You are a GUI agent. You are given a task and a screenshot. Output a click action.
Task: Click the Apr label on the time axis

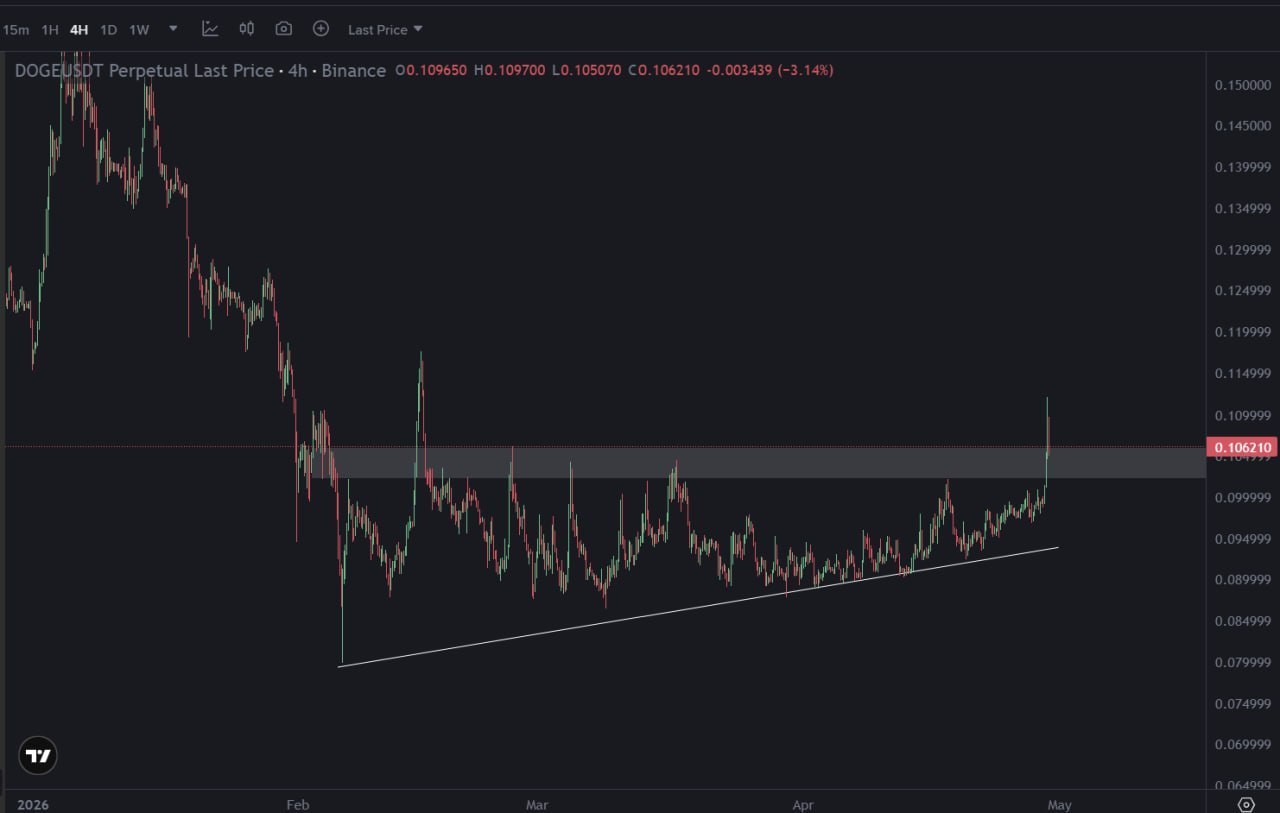coord(803,804)
